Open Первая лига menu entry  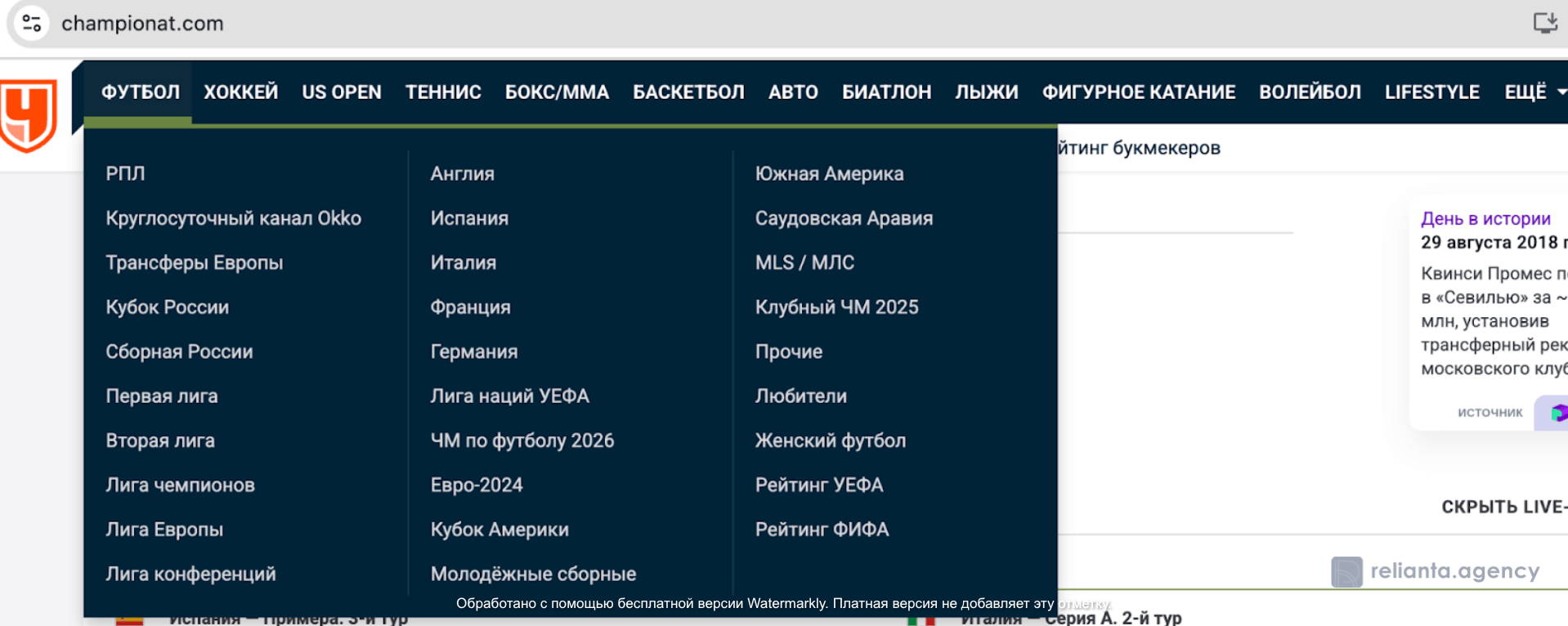(162, 396)
